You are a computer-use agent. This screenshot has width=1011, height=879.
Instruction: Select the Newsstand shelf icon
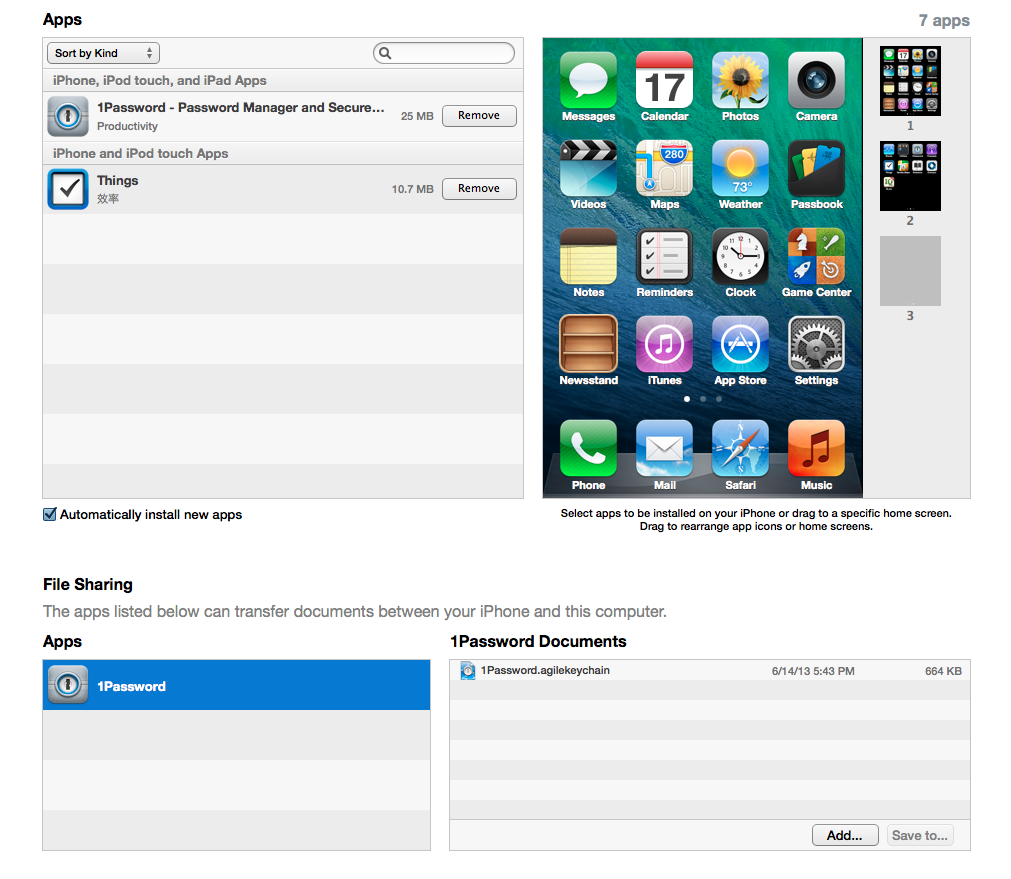pyautogui.click(x=588, y=344)
